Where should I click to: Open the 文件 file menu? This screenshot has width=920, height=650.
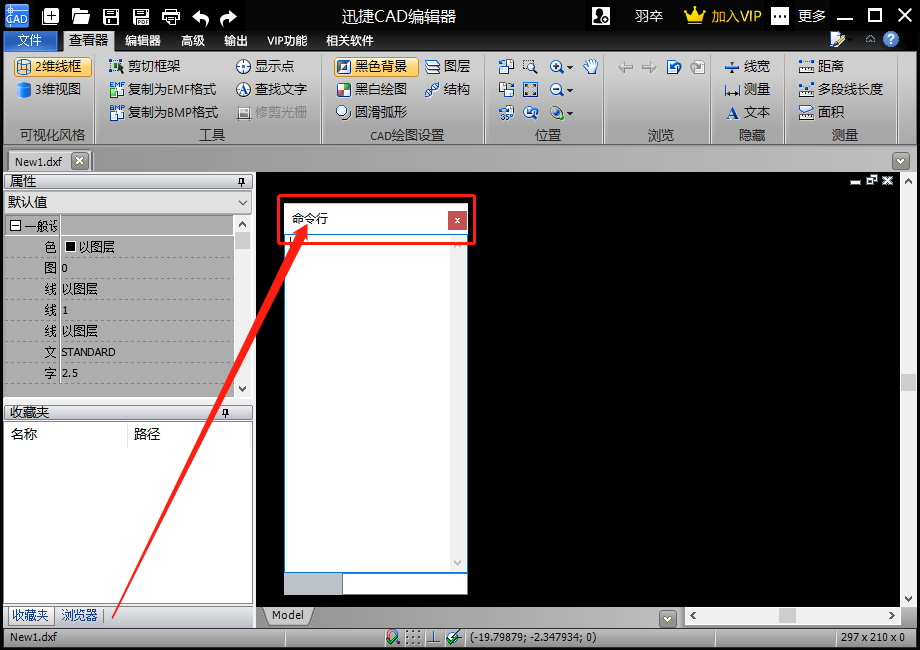click(x=30, y=40)
